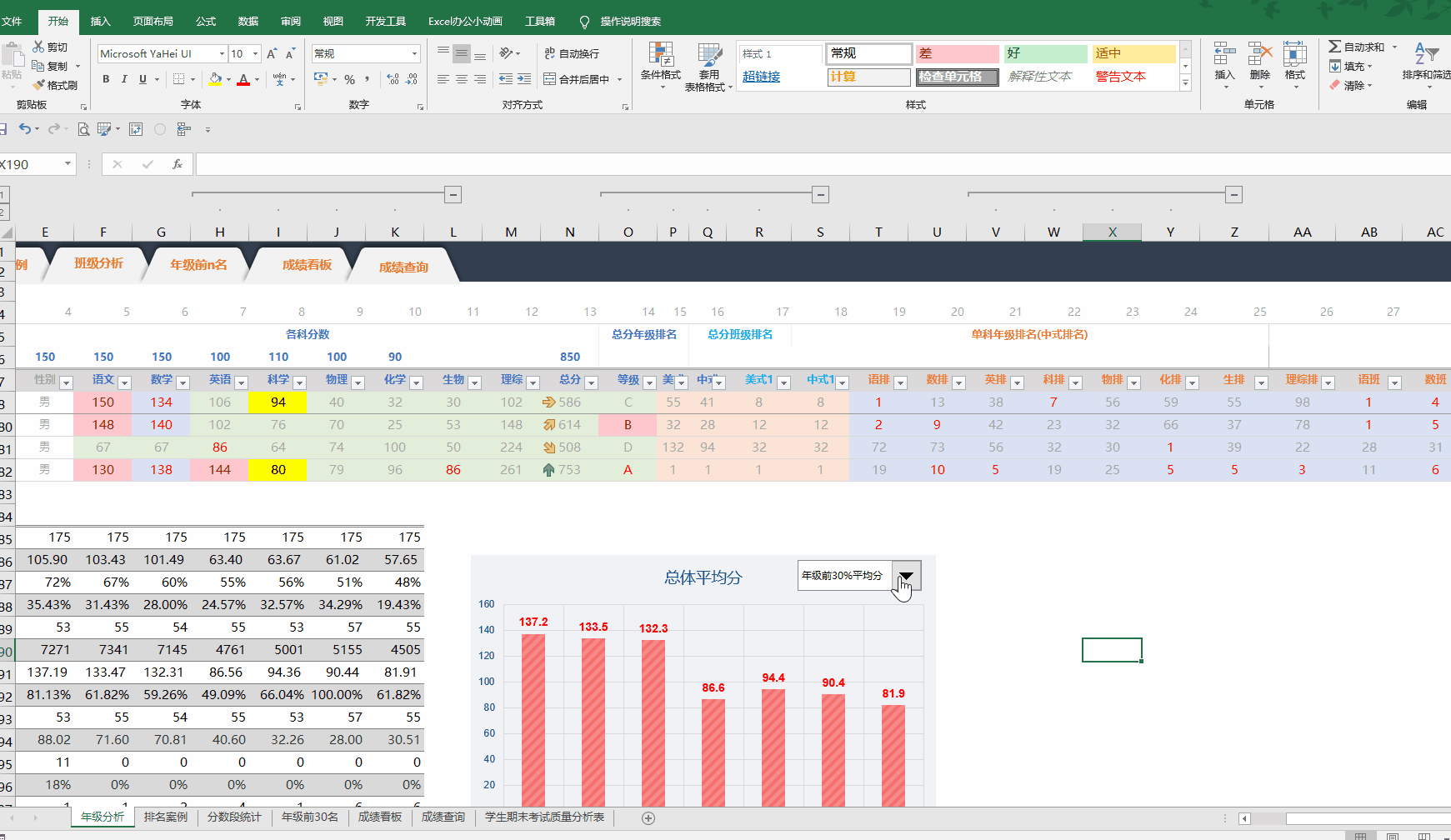The width and height of the screenshot is (1451, 840).
Task: Click the 成绩查询 navigation button
Action: click(x=403, y=267)
